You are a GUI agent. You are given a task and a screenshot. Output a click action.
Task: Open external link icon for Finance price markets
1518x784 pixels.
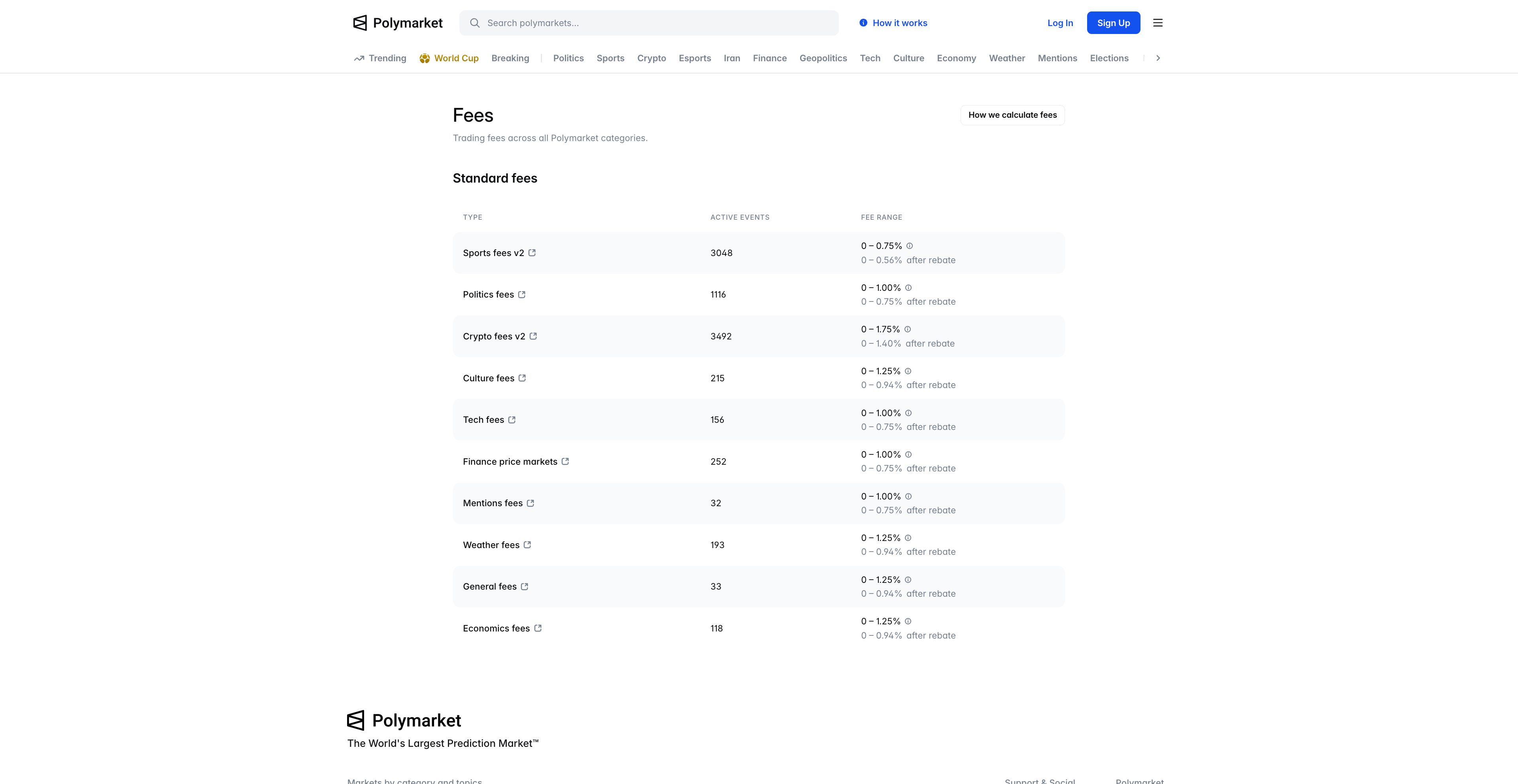point(566,461)
